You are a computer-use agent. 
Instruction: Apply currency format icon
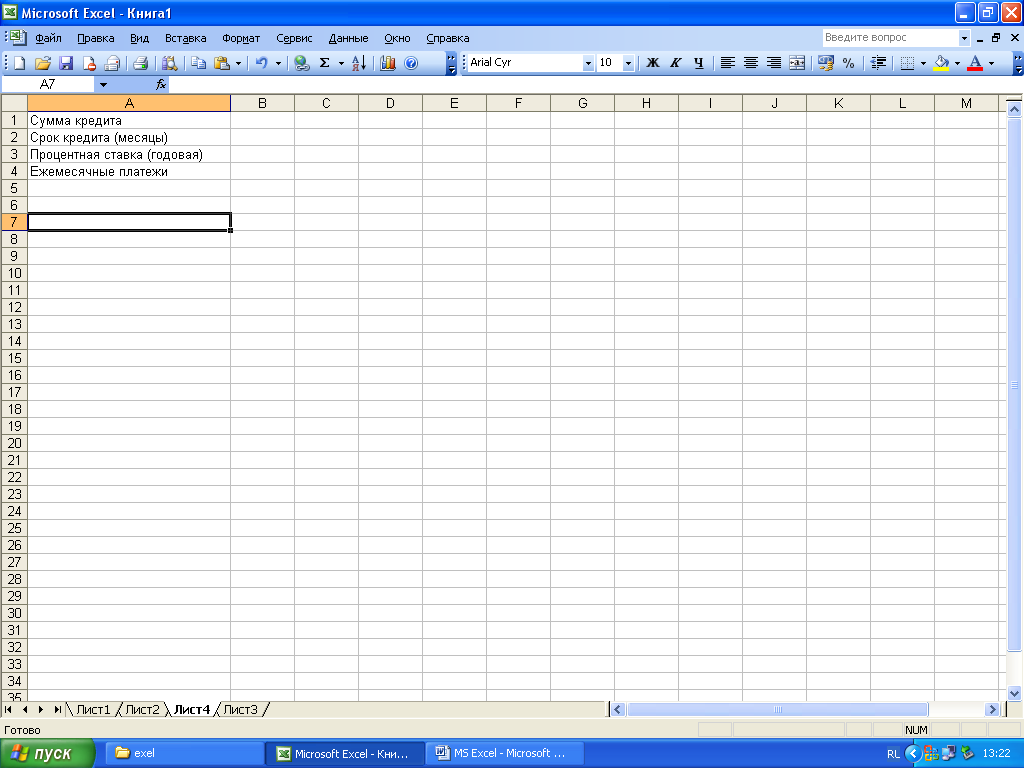point(825,63)
